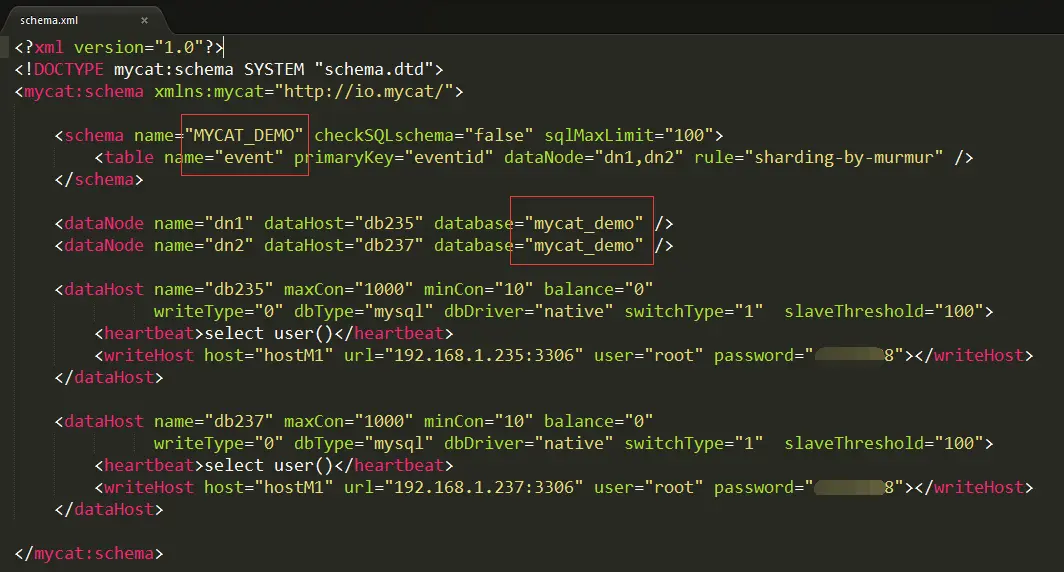
Task: Click switchType="1" in db237 block
Action: tap(694, 443)
